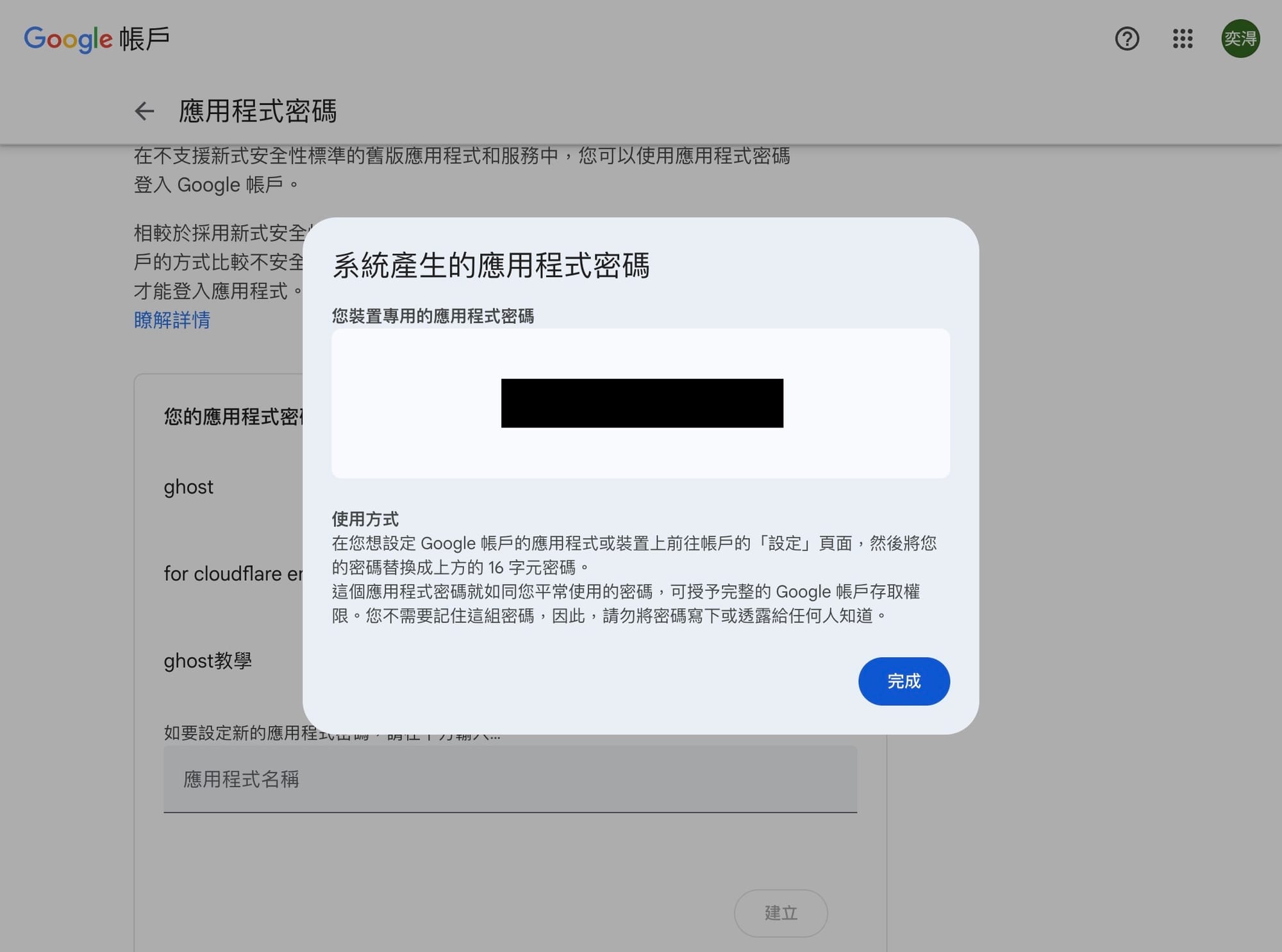Select the ghost app password entry

(188, 487)
